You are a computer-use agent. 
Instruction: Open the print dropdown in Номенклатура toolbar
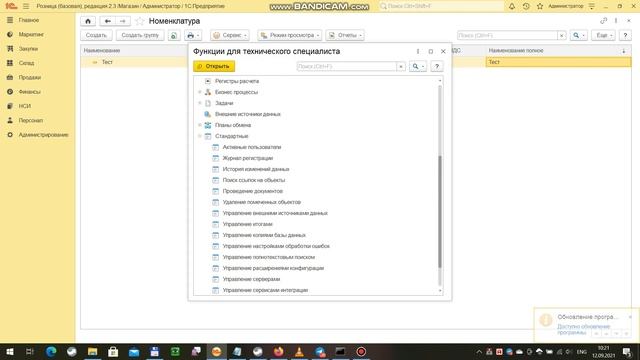(x=193, y=36)
